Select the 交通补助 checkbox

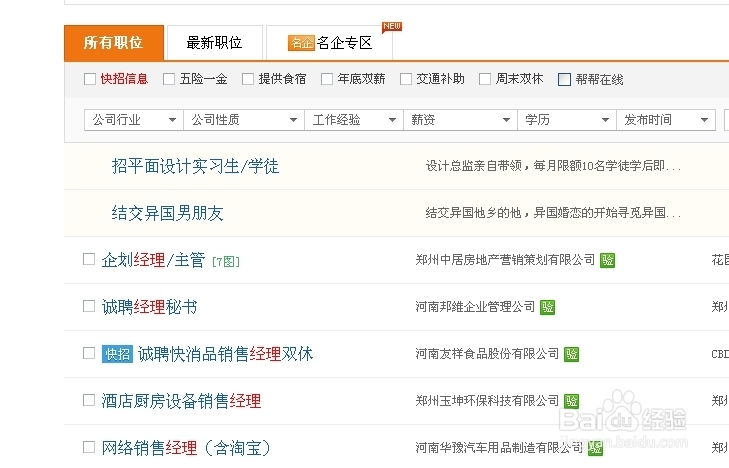(x=406, y=79)
